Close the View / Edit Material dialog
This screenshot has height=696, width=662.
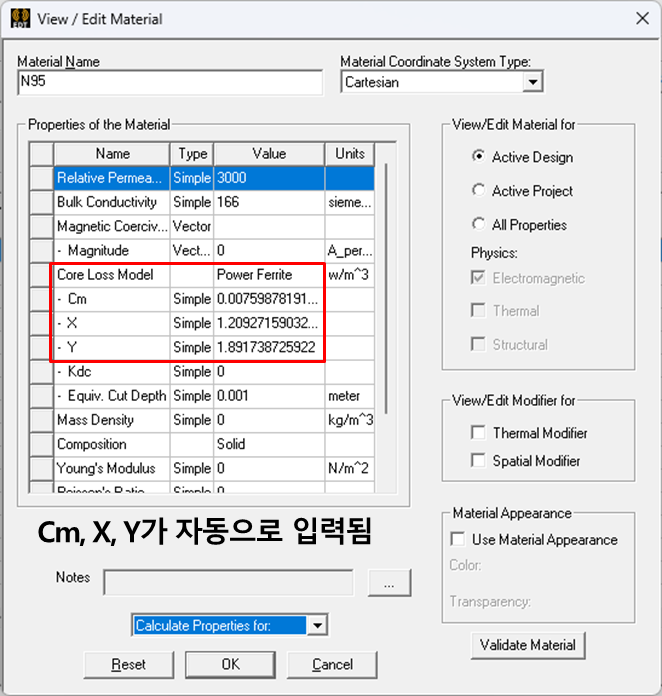click(640, 18)
